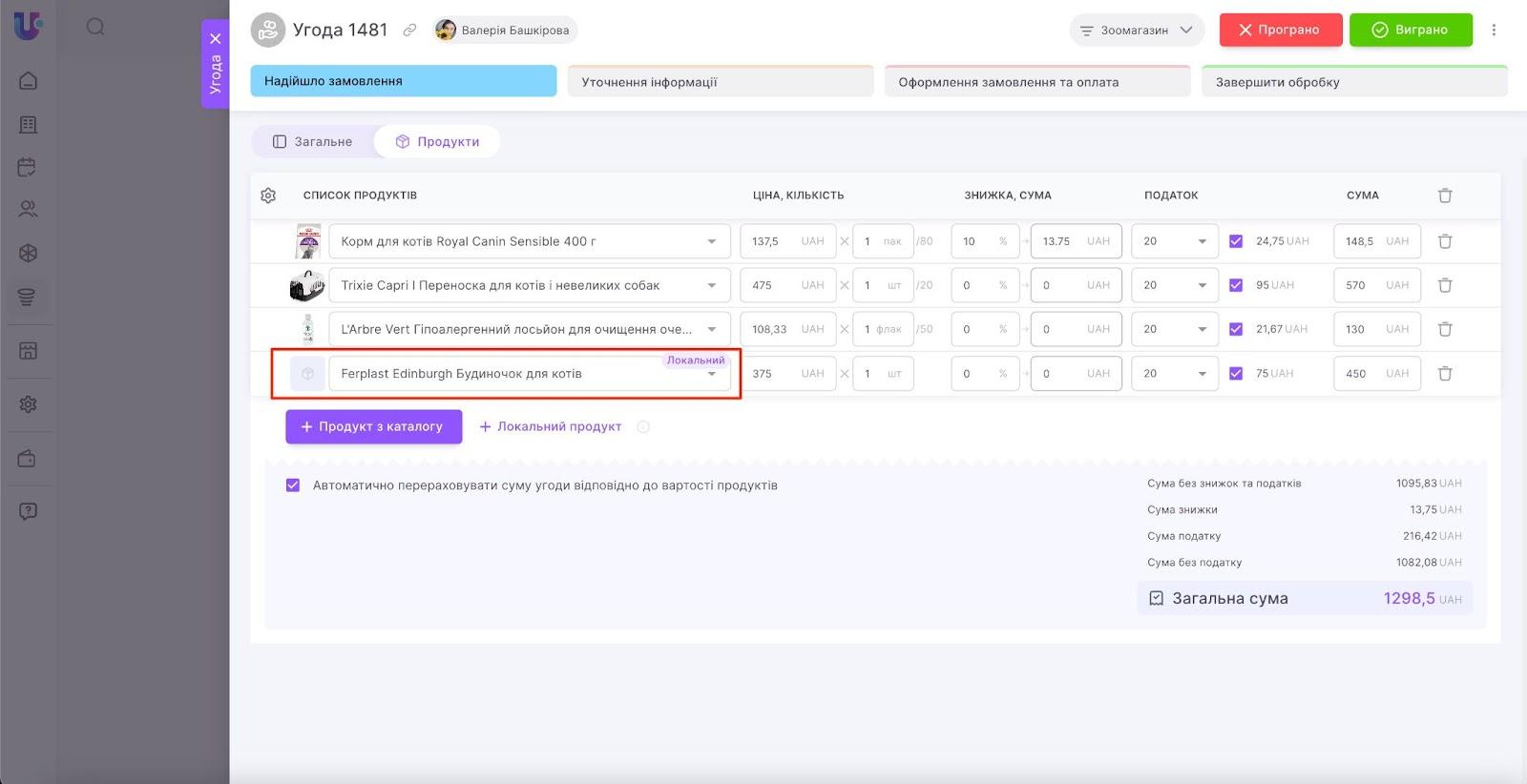Toggle the tax checkbox for Ferplast Edinburgh row
The height and width of the screenshot is (784, 1527).
[1236, 374]
